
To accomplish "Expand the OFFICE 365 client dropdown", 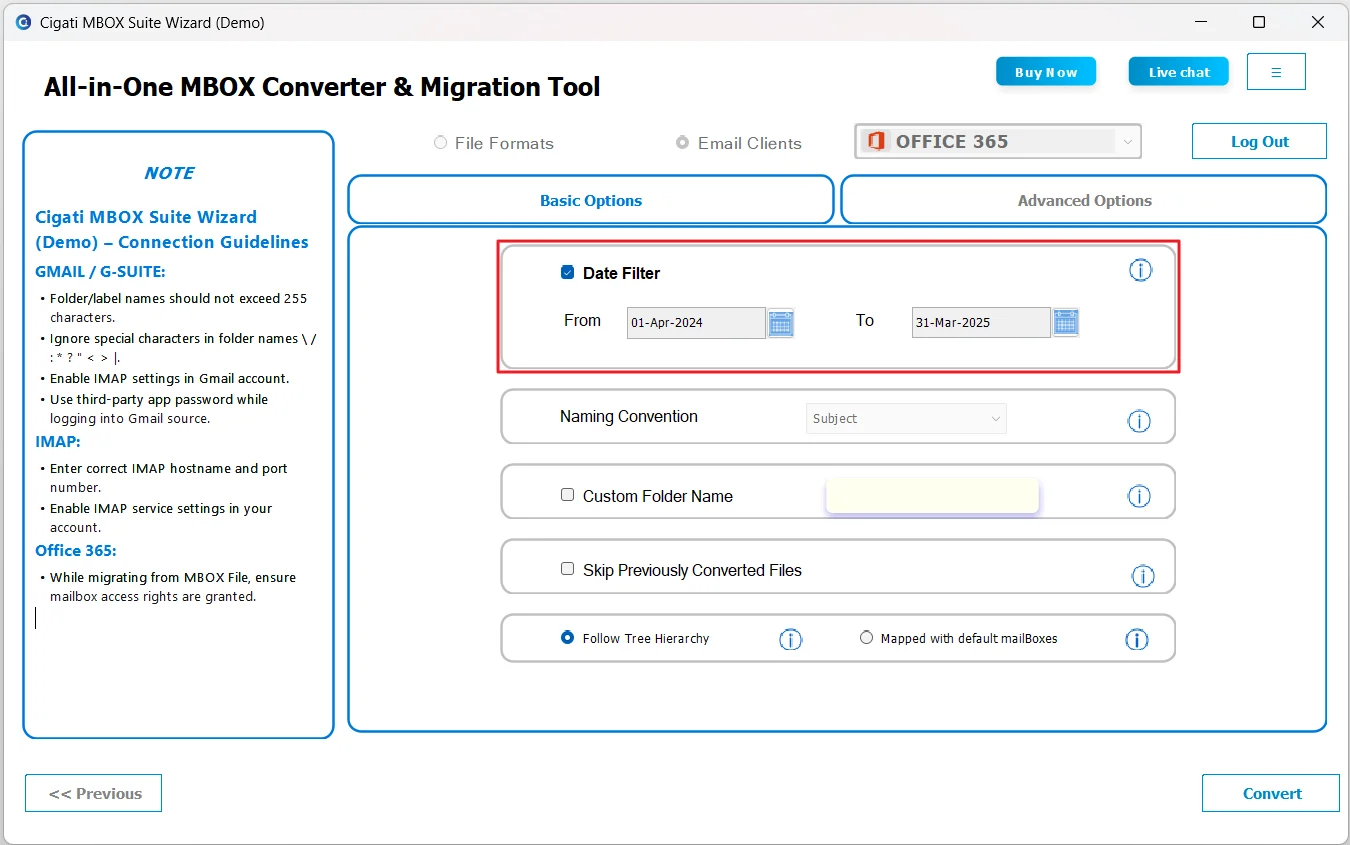I will [998, 142].
